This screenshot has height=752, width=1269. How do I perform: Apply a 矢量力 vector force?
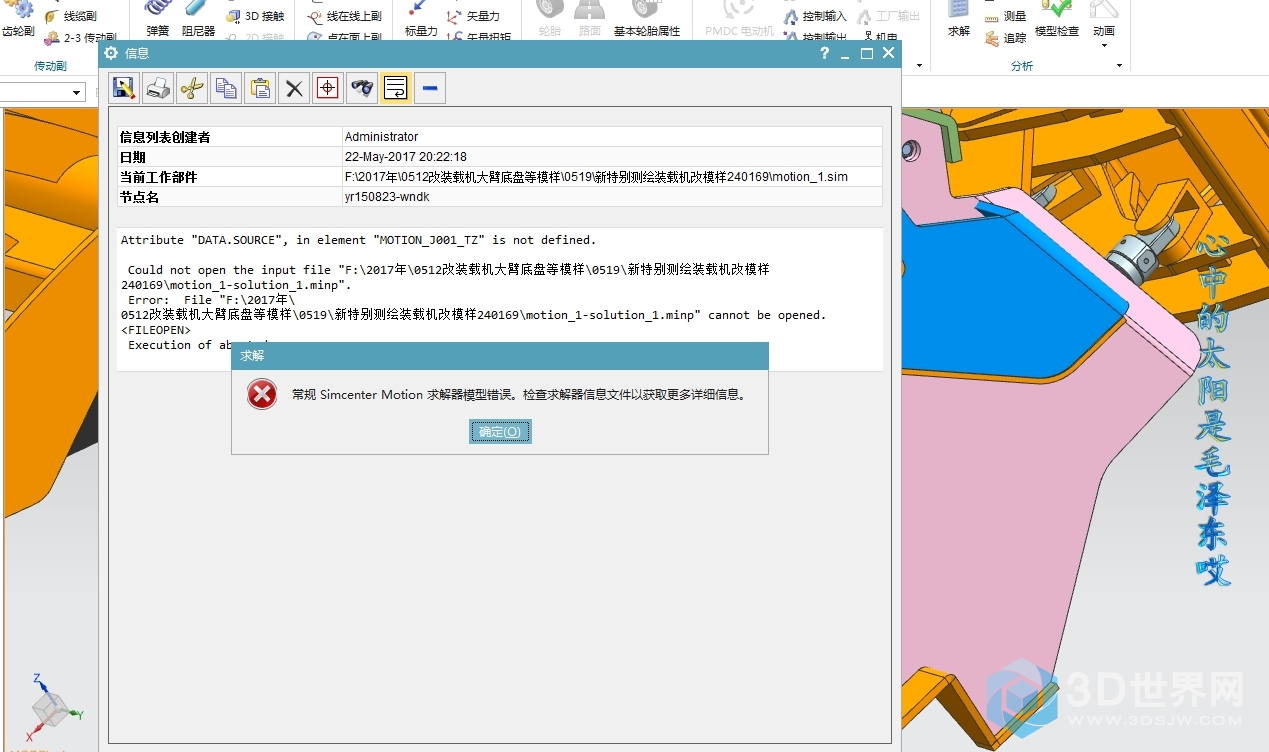point(474,16)
